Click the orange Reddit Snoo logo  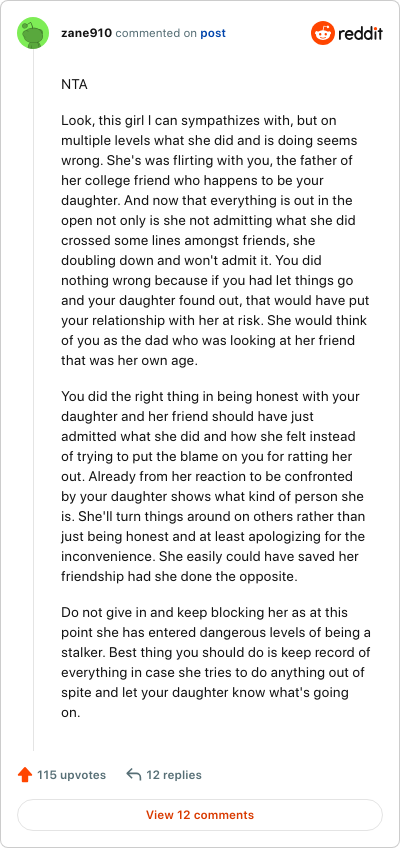pos(323,34)
